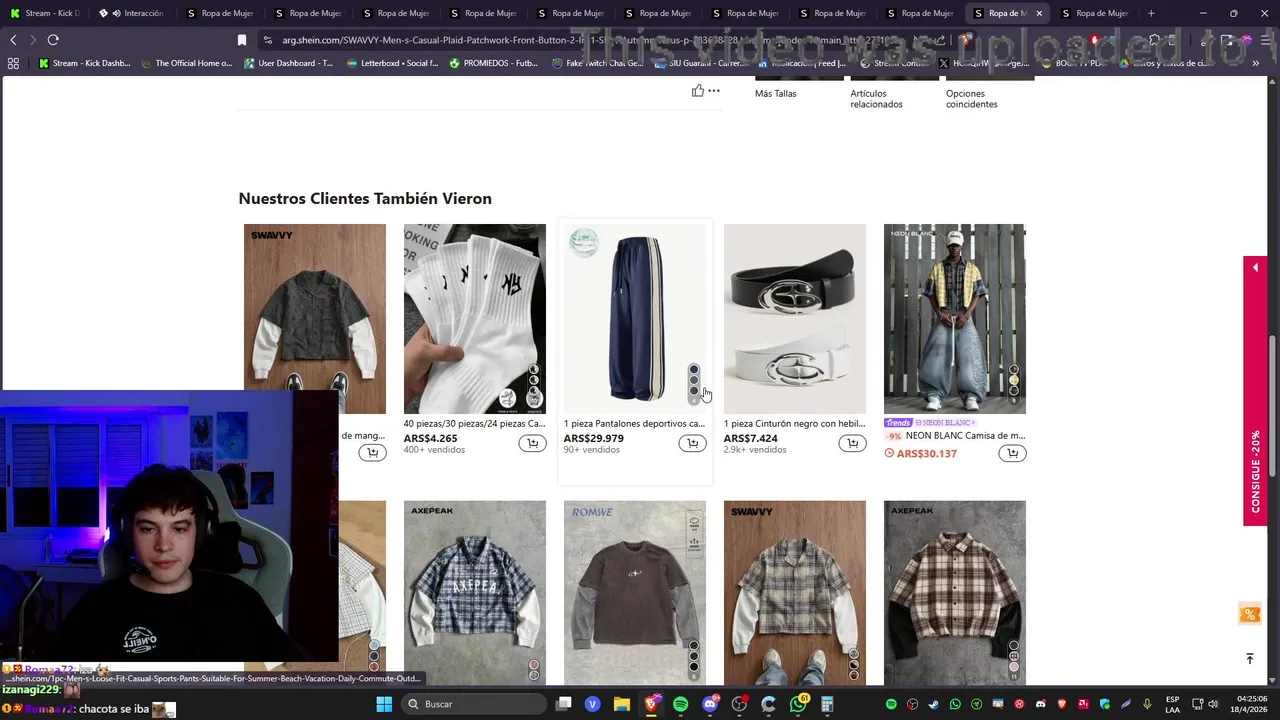The image size is (1280, 720).
Task: Open the AXEPEAK blue plaid jacket image
Action: click(474, 592)
